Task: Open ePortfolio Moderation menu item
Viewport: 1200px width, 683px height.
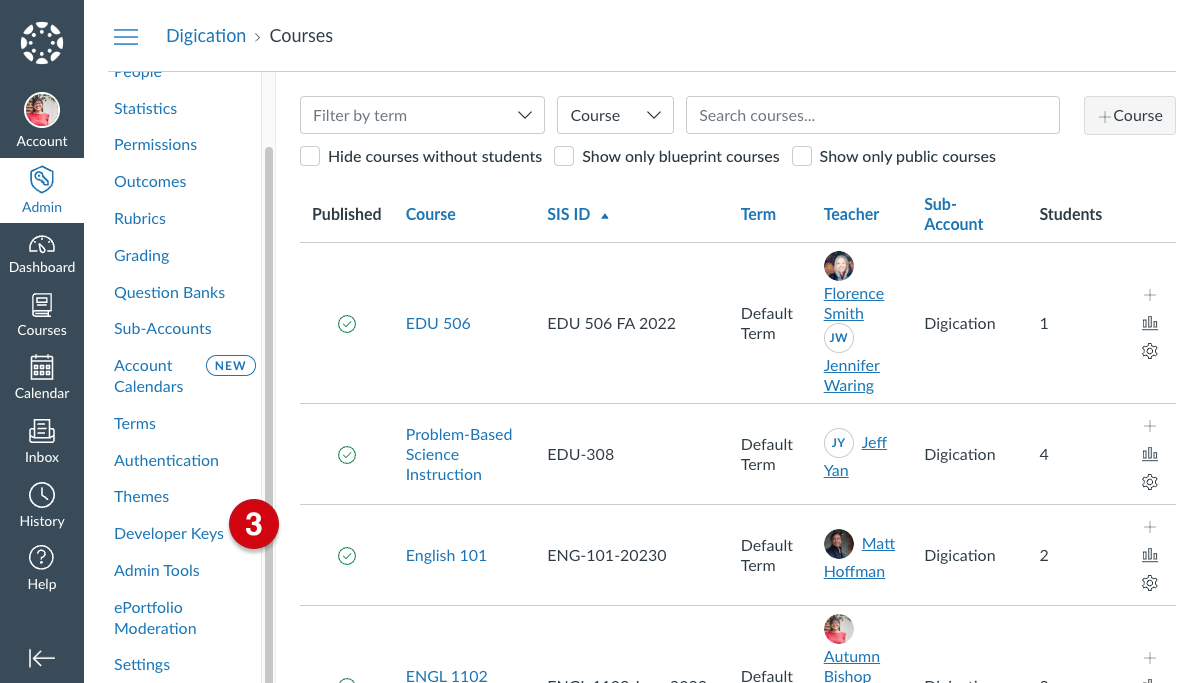Action: point(155,618)
